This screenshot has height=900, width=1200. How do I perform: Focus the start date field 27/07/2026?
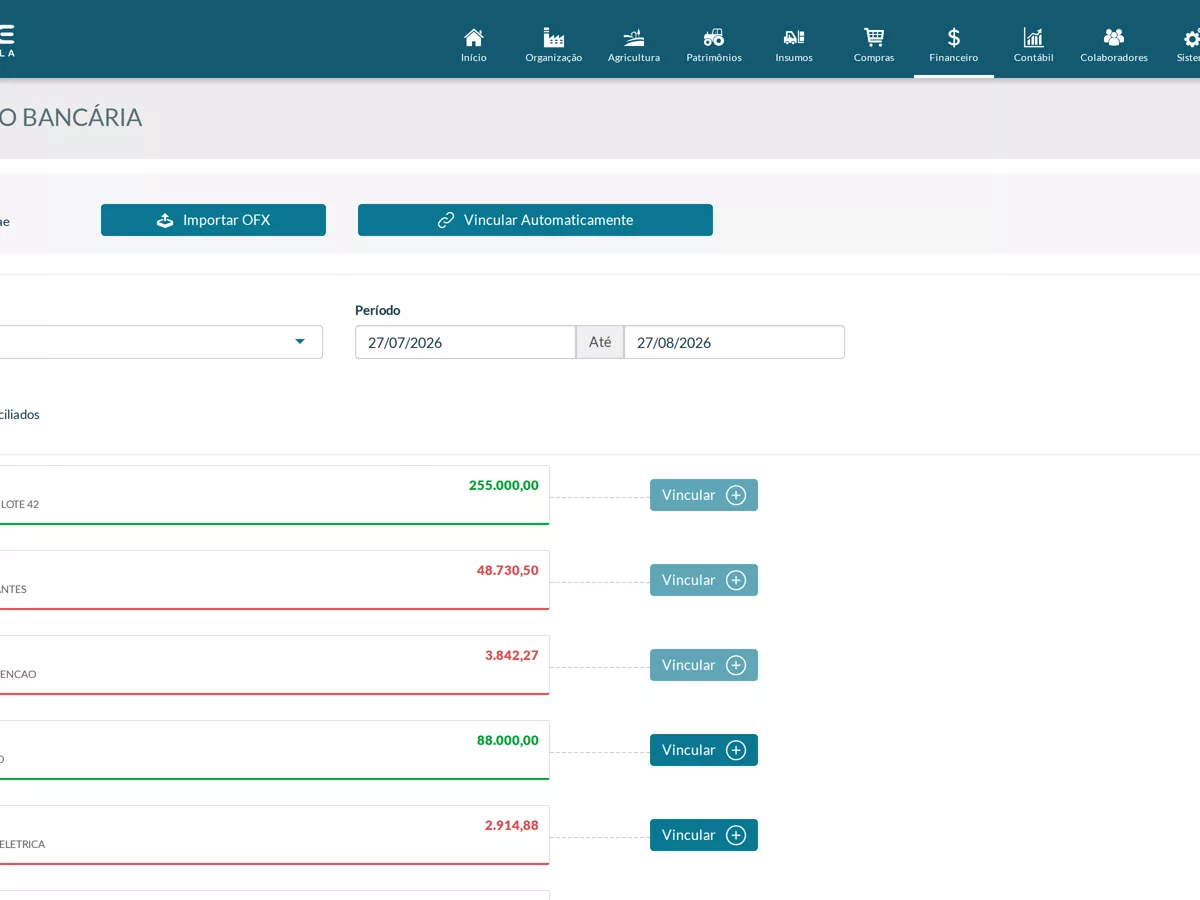click(x=465, y=342)
